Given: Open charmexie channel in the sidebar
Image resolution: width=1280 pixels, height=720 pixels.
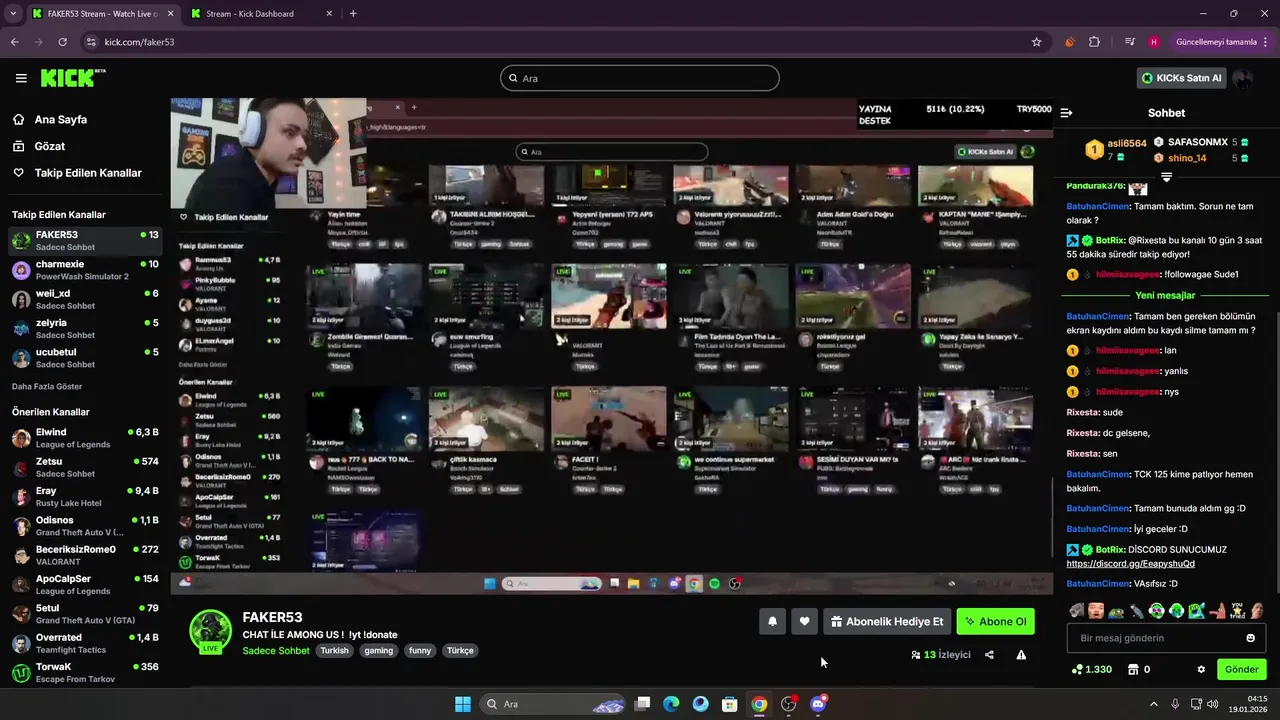Looking at the screenshot, I should point(85,270).
